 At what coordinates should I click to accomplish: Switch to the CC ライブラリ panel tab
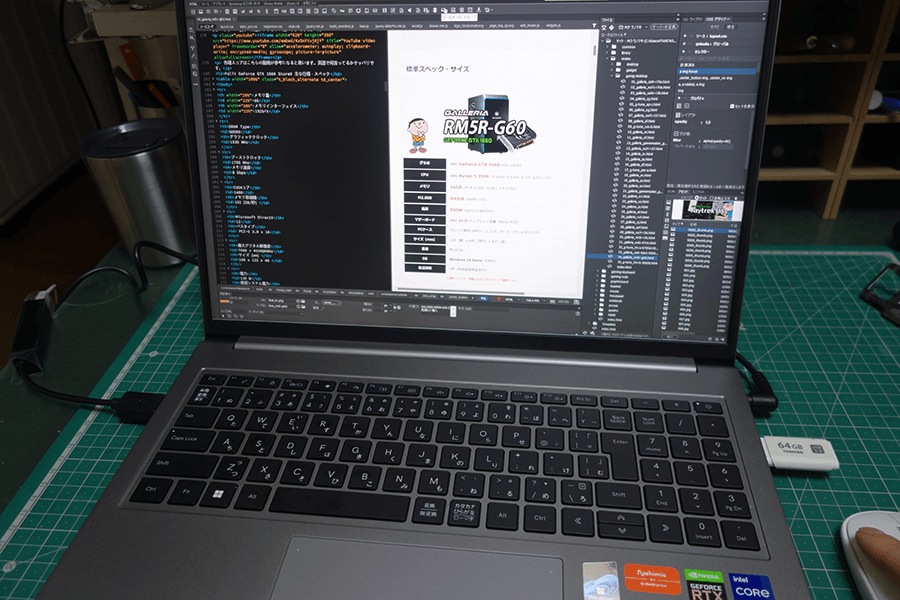point(692,20)
